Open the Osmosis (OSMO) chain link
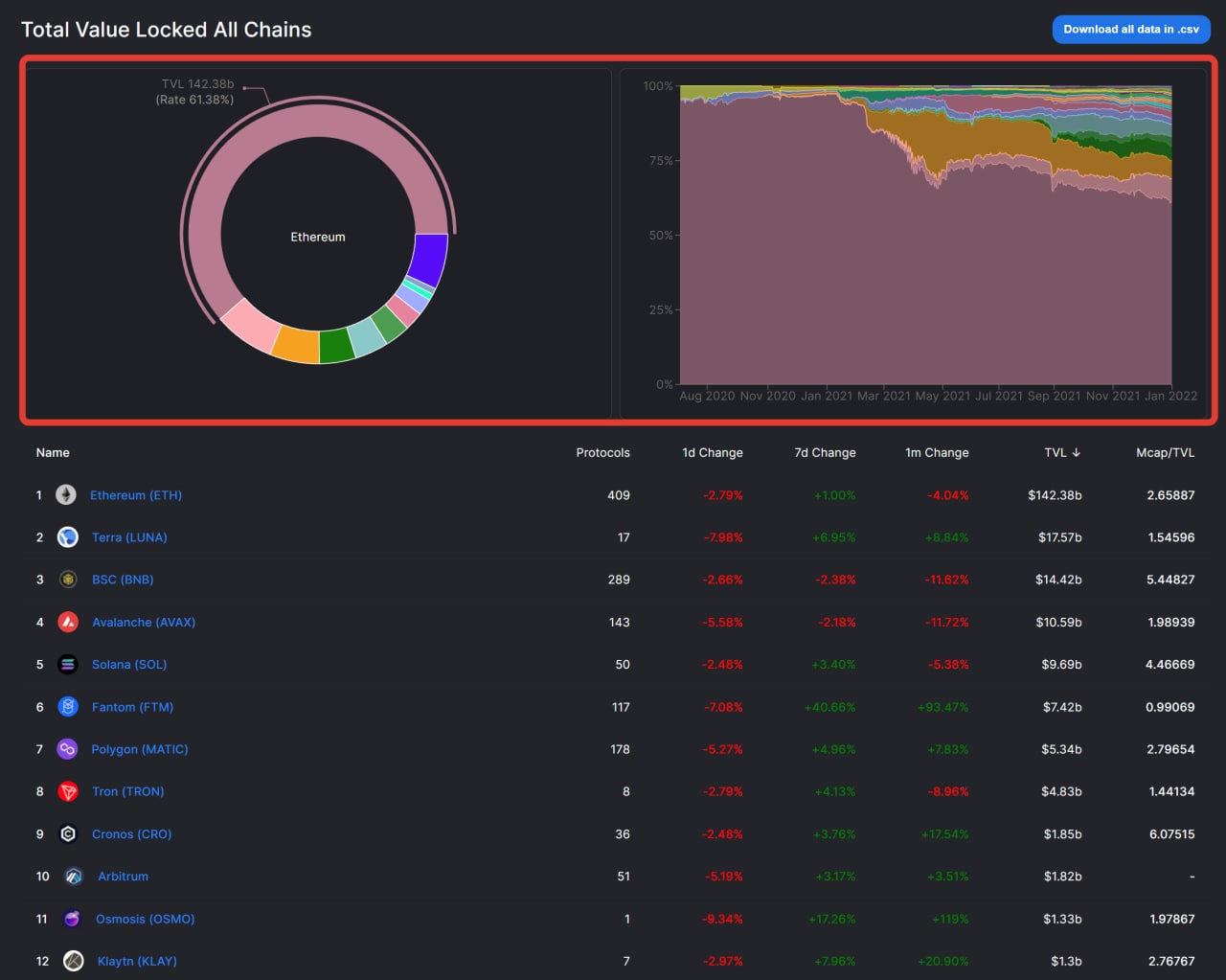1226x980 pixels. [x=146, y=919]
